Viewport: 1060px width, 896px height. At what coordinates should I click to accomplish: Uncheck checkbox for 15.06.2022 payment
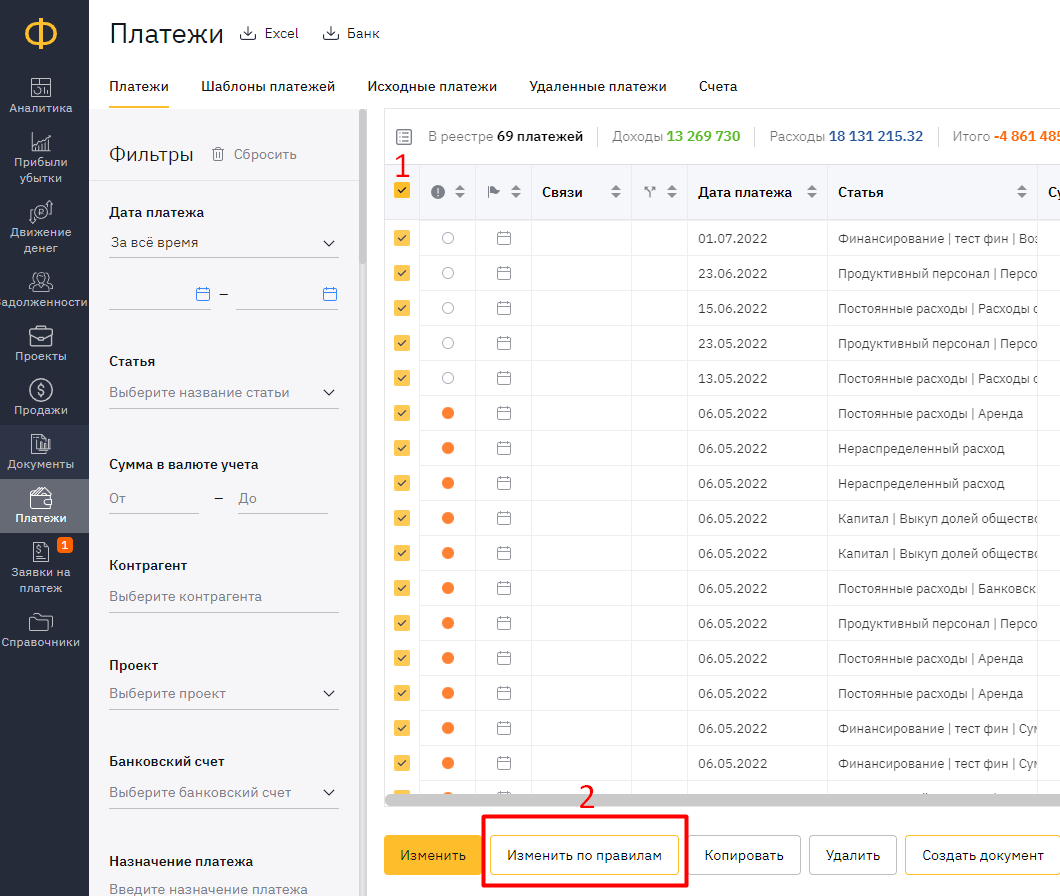[x=402, y=308]
